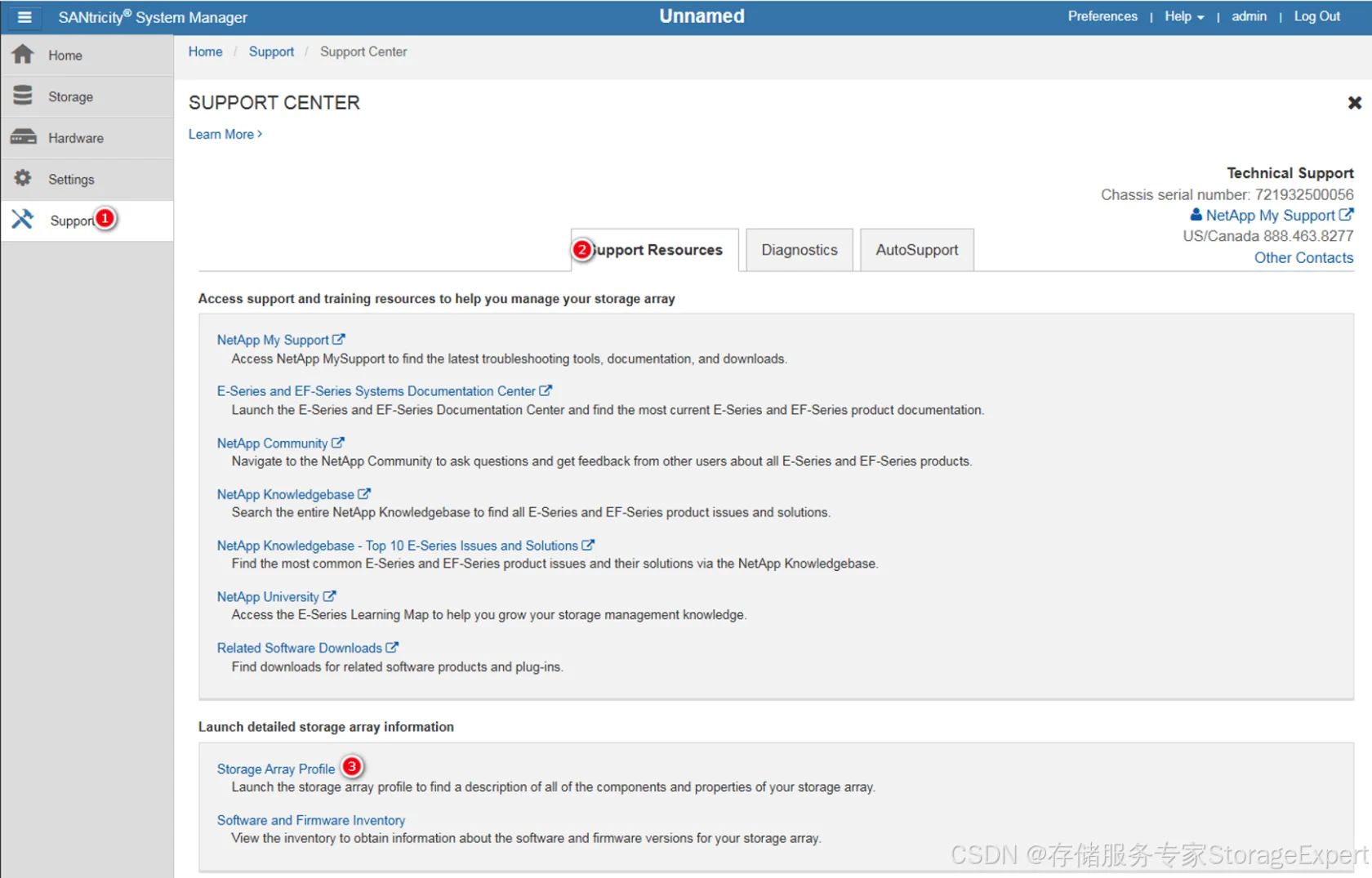Go to Home in the sidebar
The width and height of the screenshot is (1372, 878).
point(87,56)
